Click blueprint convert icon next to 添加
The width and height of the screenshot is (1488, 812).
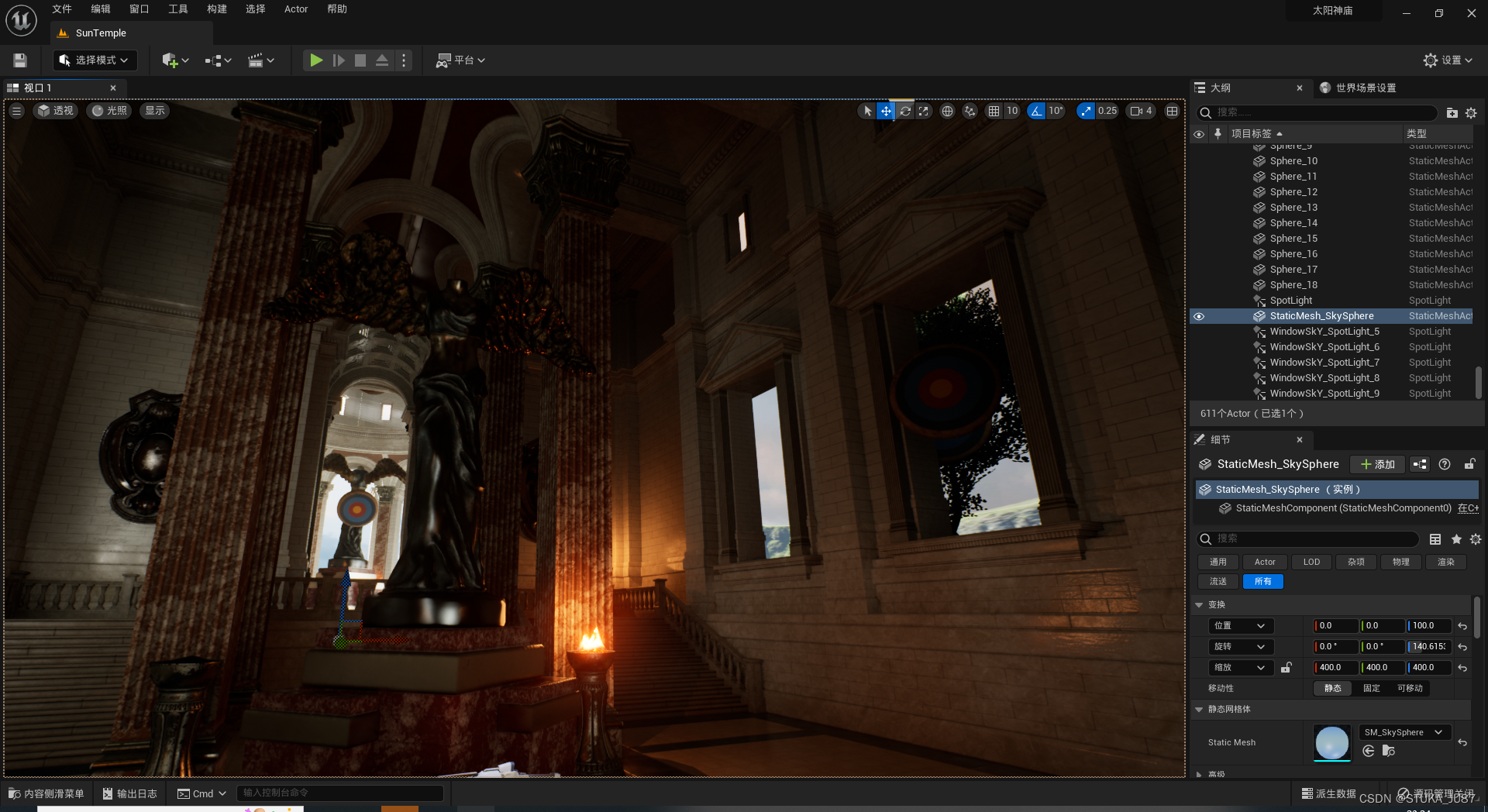[1420, 464]
